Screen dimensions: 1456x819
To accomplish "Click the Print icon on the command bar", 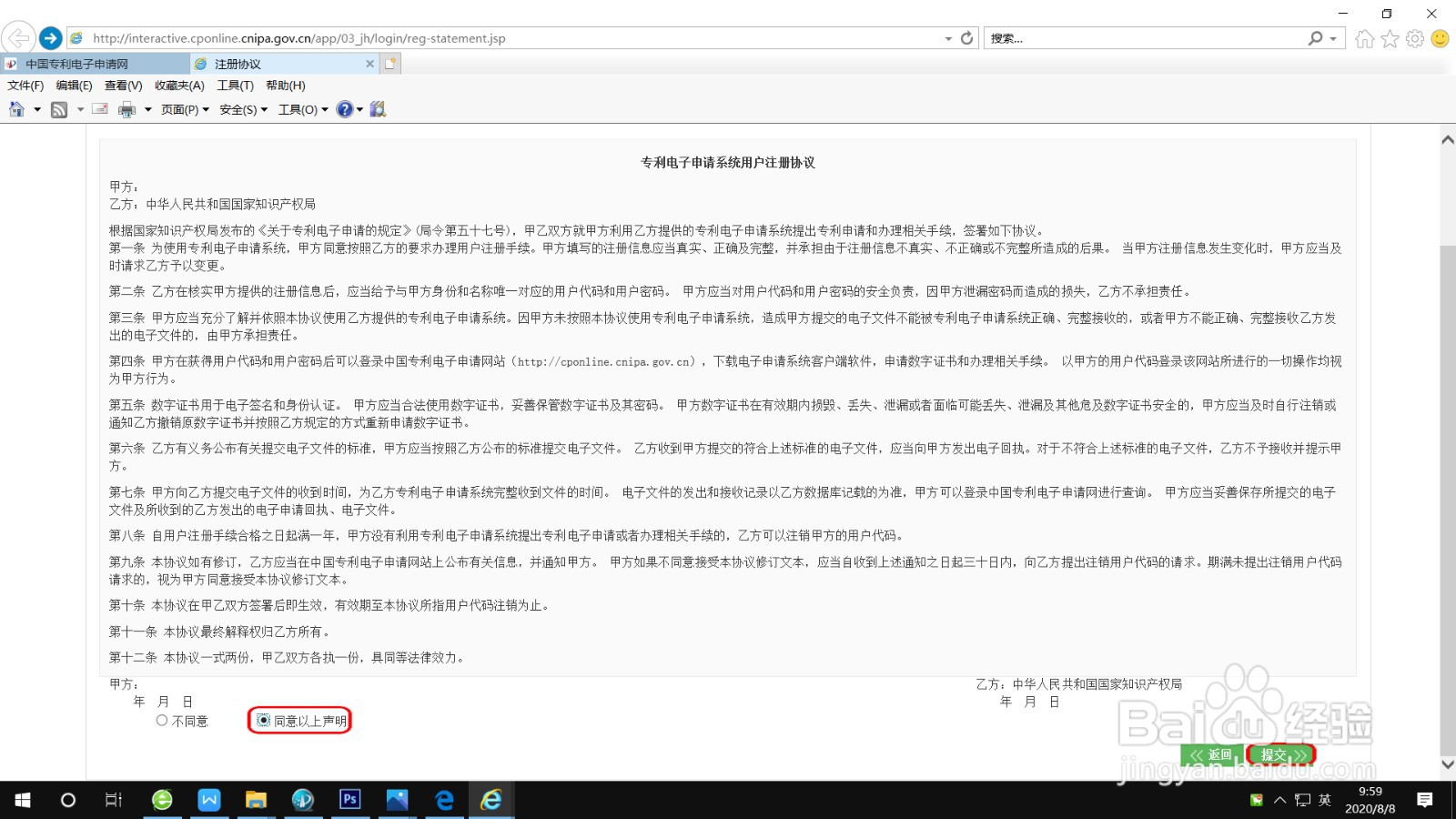I will (125, 108).
